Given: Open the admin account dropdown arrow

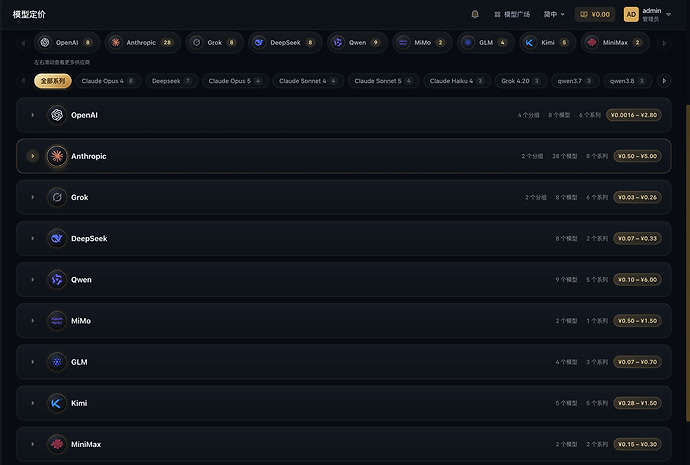Looking at the screenshot, I should click(x=668, y=15).
